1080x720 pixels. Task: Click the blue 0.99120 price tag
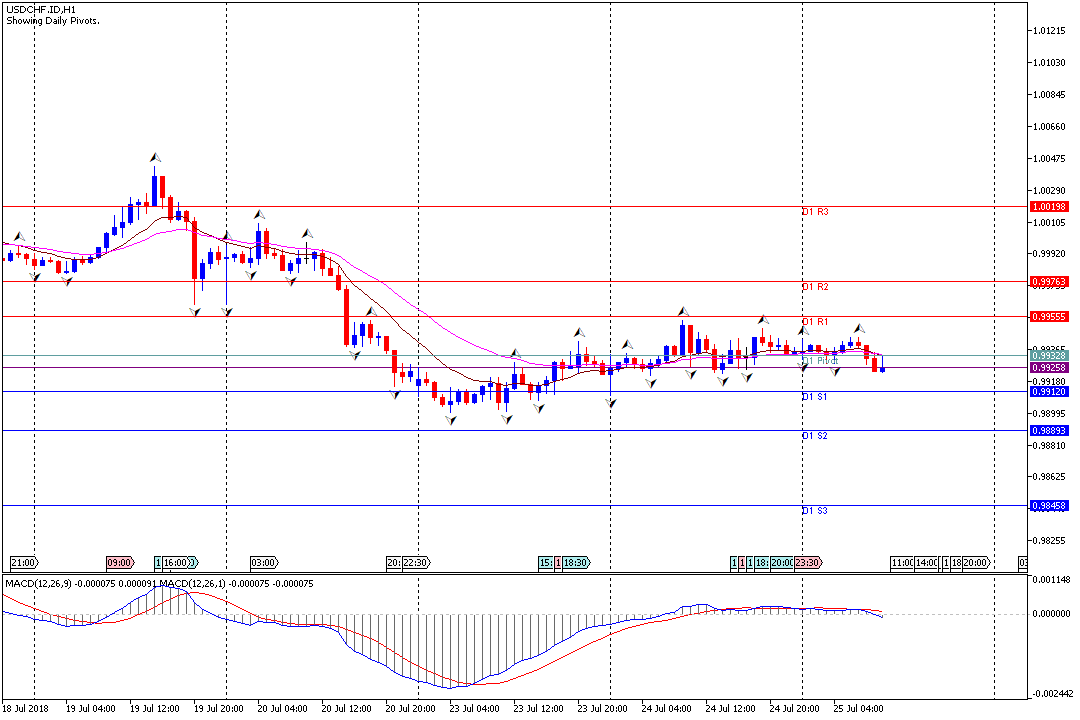tap(1049, 391)
